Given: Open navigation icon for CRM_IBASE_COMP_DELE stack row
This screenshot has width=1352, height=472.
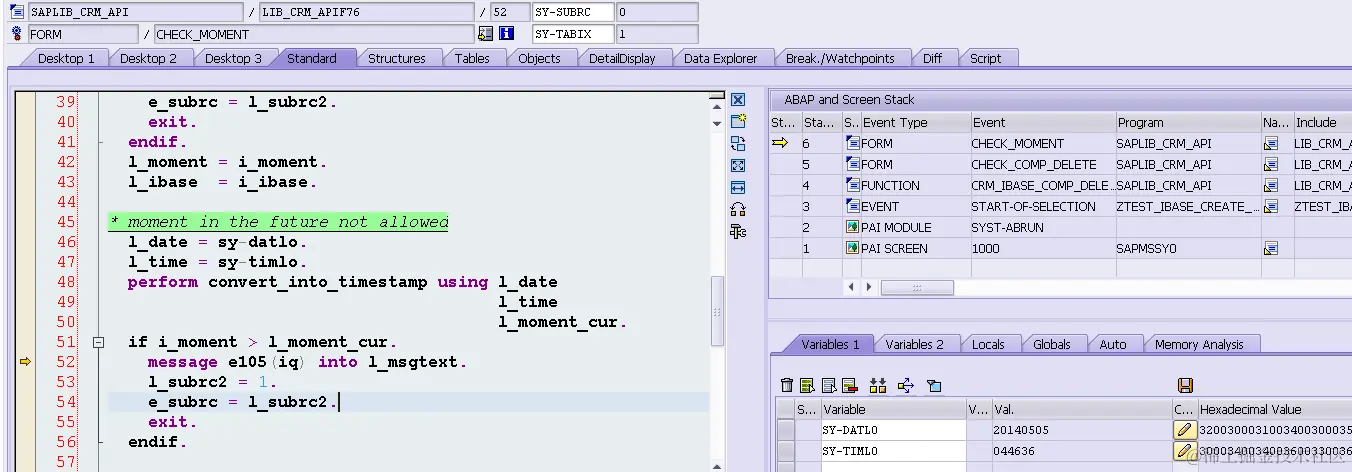Looking at the screenshot, I should coord(1271,185).
